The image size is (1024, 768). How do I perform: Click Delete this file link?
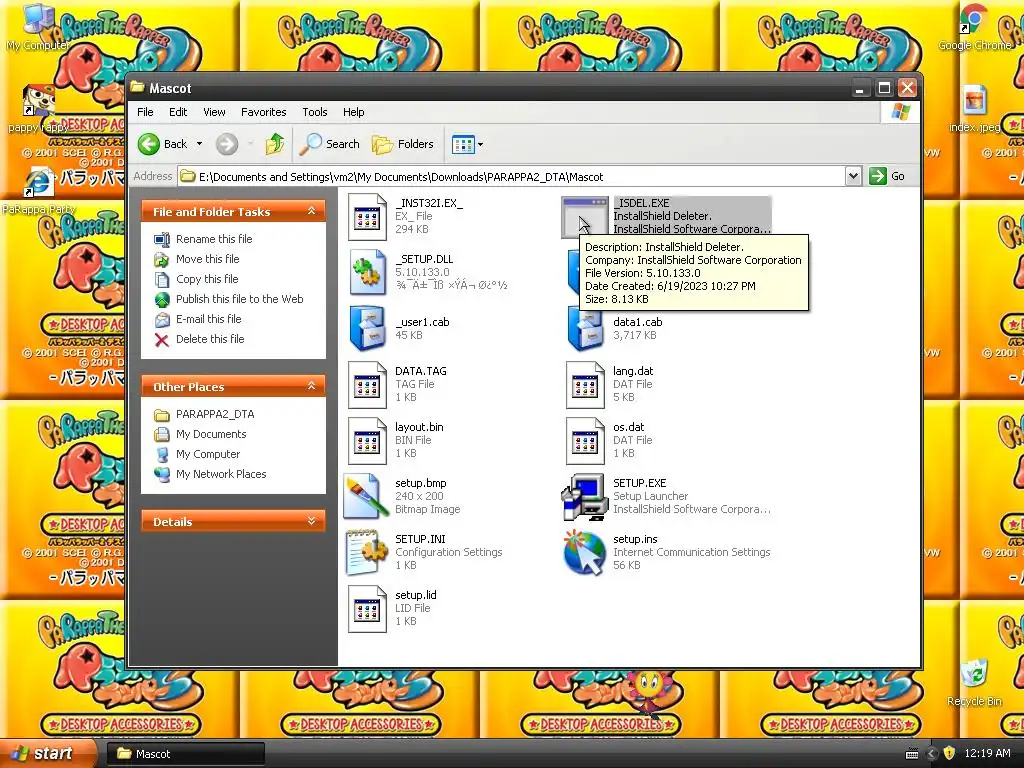(210, 339)
